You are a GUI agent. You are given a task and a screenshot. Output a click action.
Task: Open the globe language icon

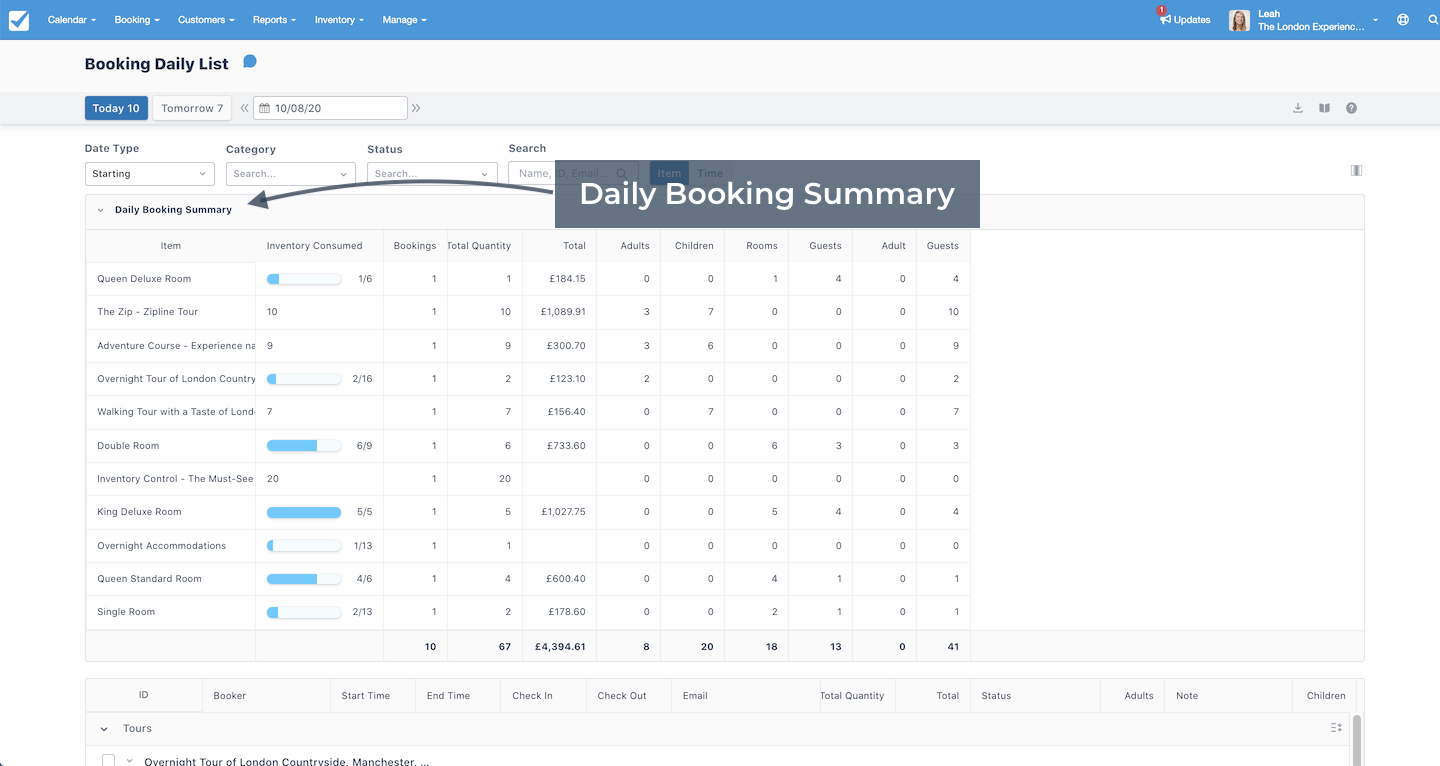pos(1403,20)
